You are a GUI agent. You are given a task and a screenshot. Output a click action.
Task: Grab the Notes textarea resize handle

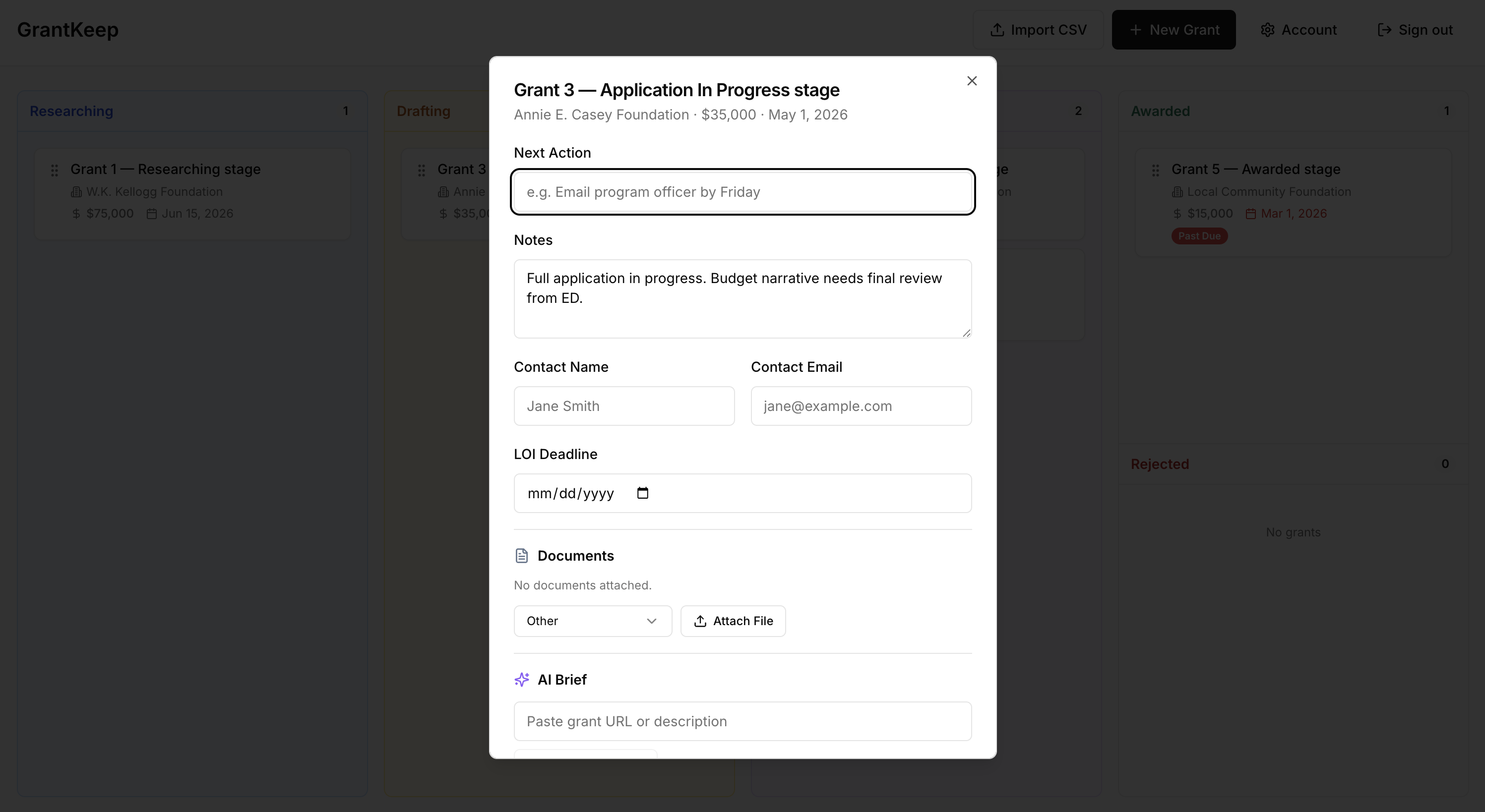tap(966, 333)
